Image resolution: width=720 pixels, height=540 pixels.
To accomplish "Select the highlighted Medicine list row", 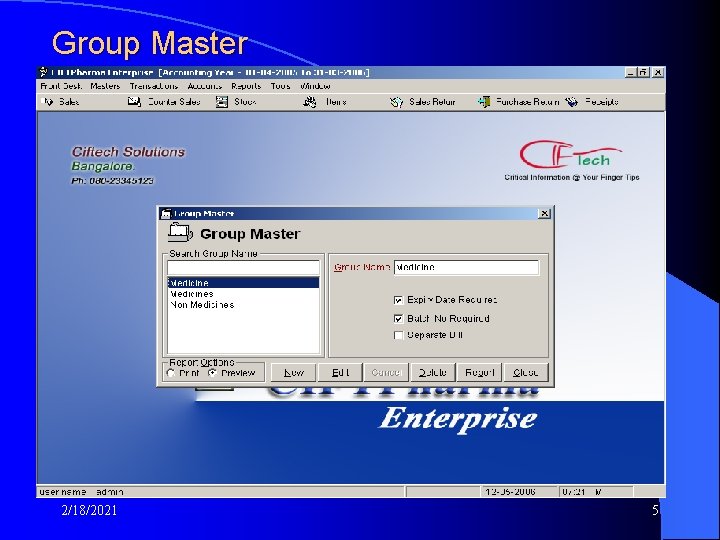I will click(243, 283).
